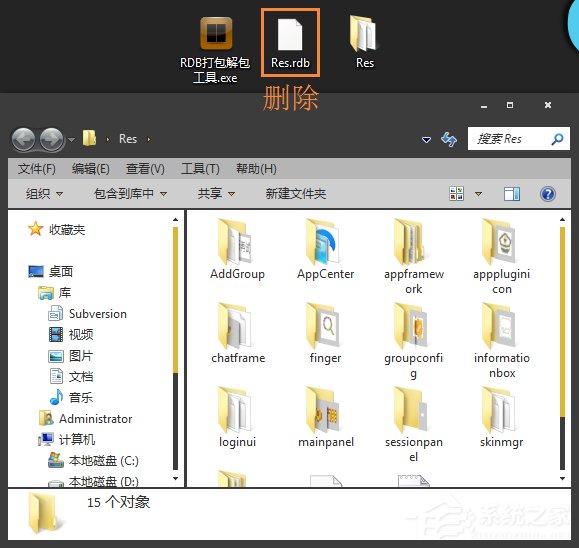Open the 查看(V) menu
Screen dimensions: 579x548
coord(145,169)
